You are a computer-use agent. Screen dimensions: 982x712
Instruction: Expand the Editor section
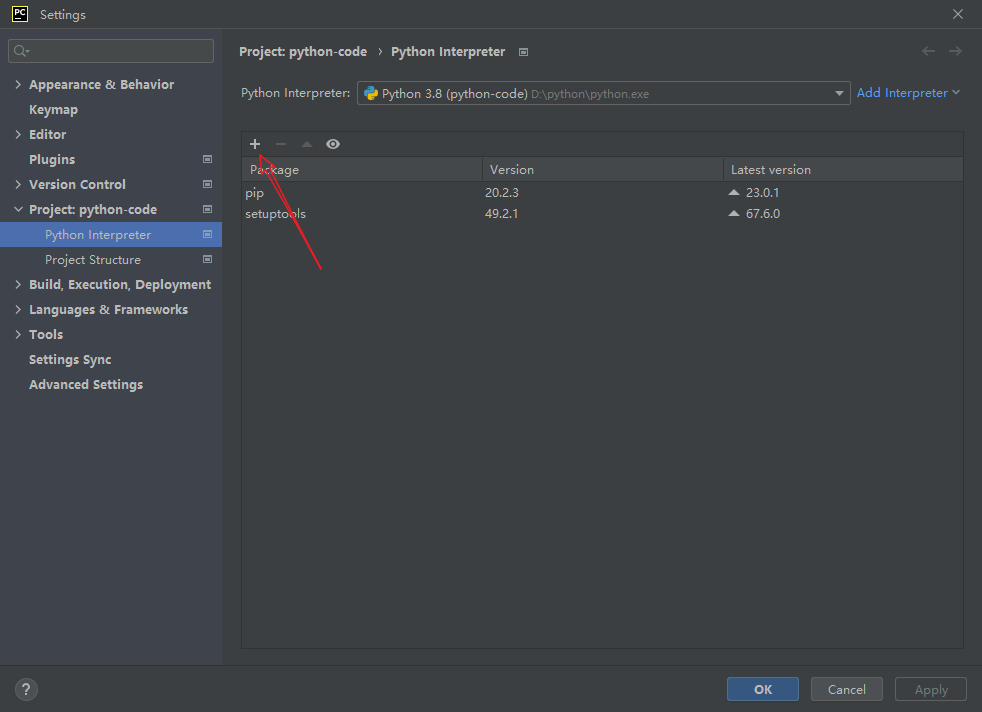[18, 135]
